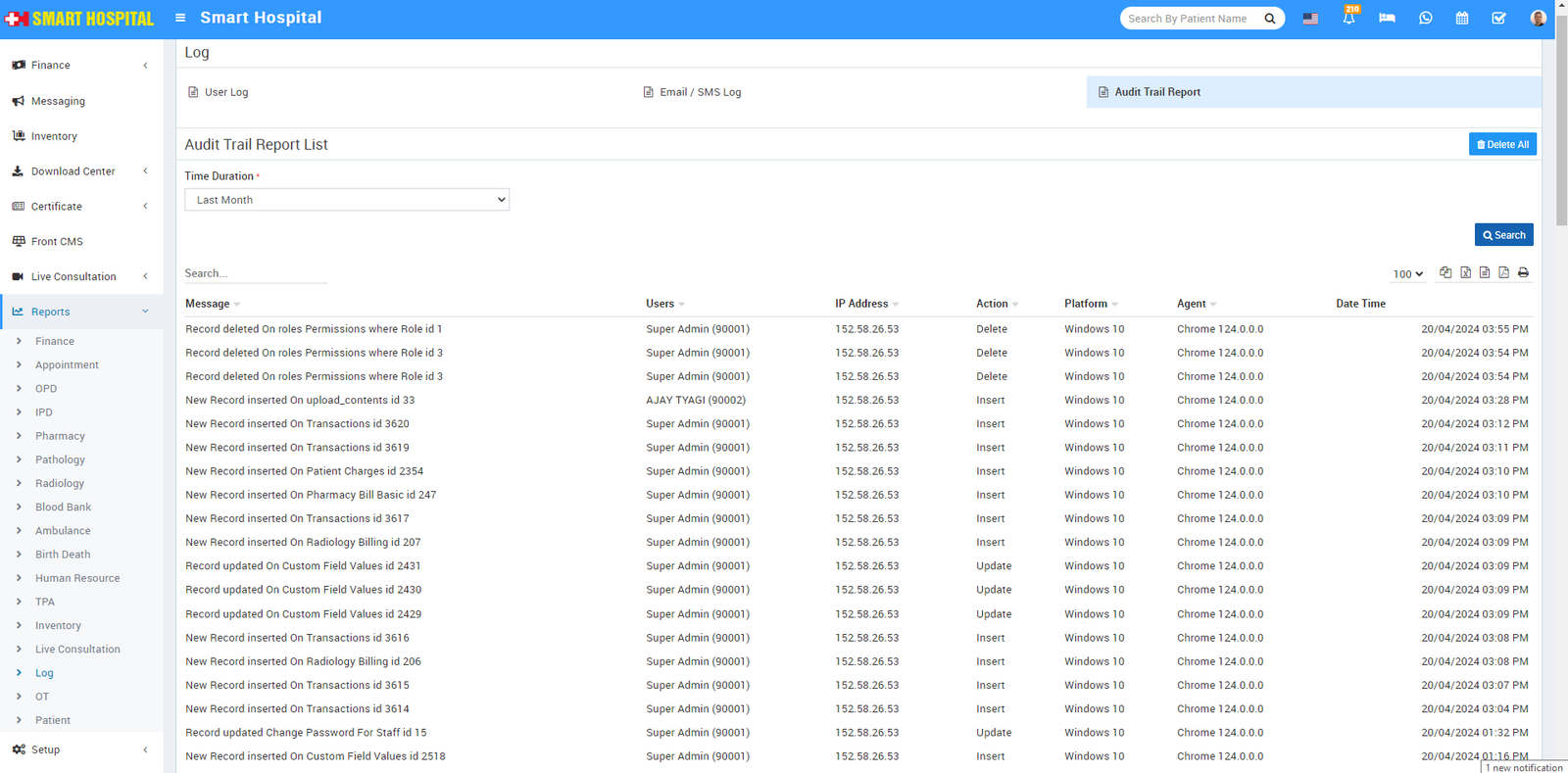Print the audit trail table

coord(1523,273)
